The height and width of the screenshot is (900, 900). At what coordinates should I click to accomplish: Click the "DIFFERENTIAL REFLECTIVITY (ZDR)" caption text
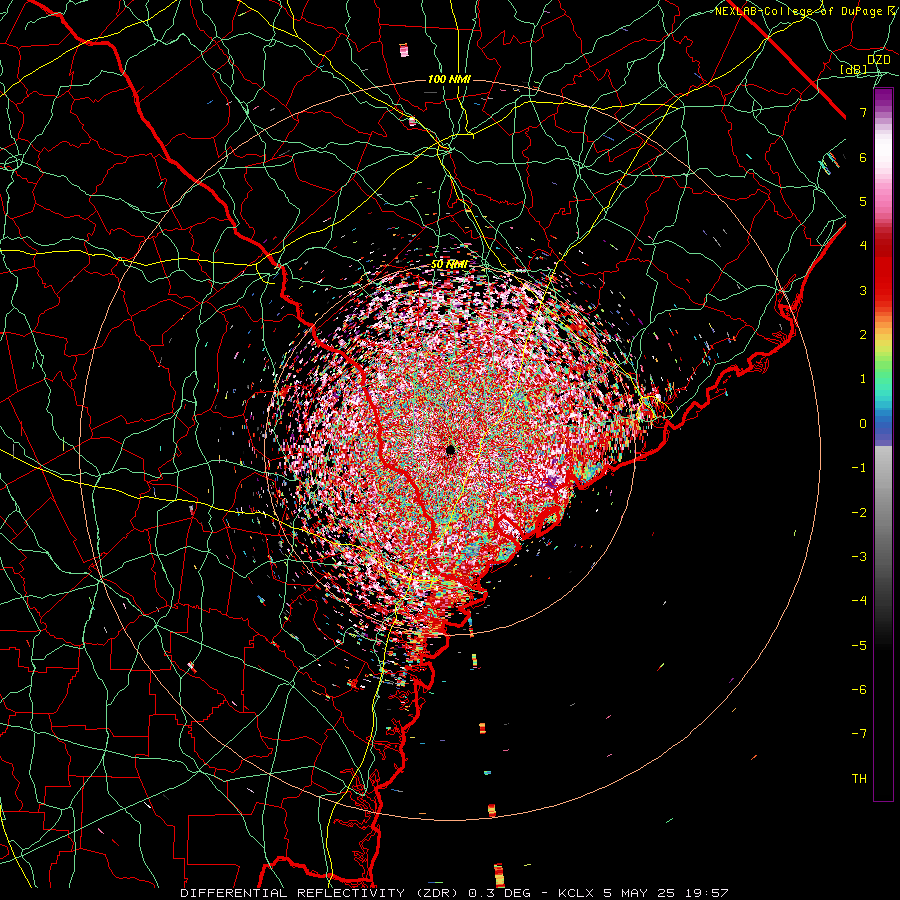(x=320, y=893)
